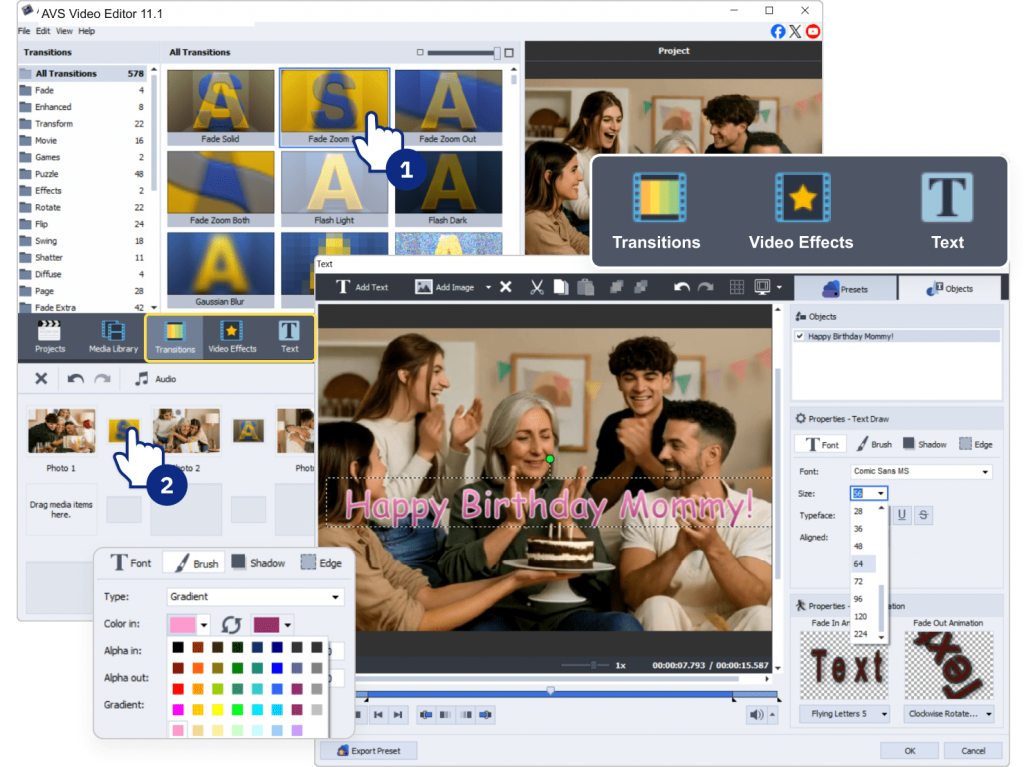The image size is (1024, 767).
Task: Click the Add Image button
Action: [x=445, y=287]
